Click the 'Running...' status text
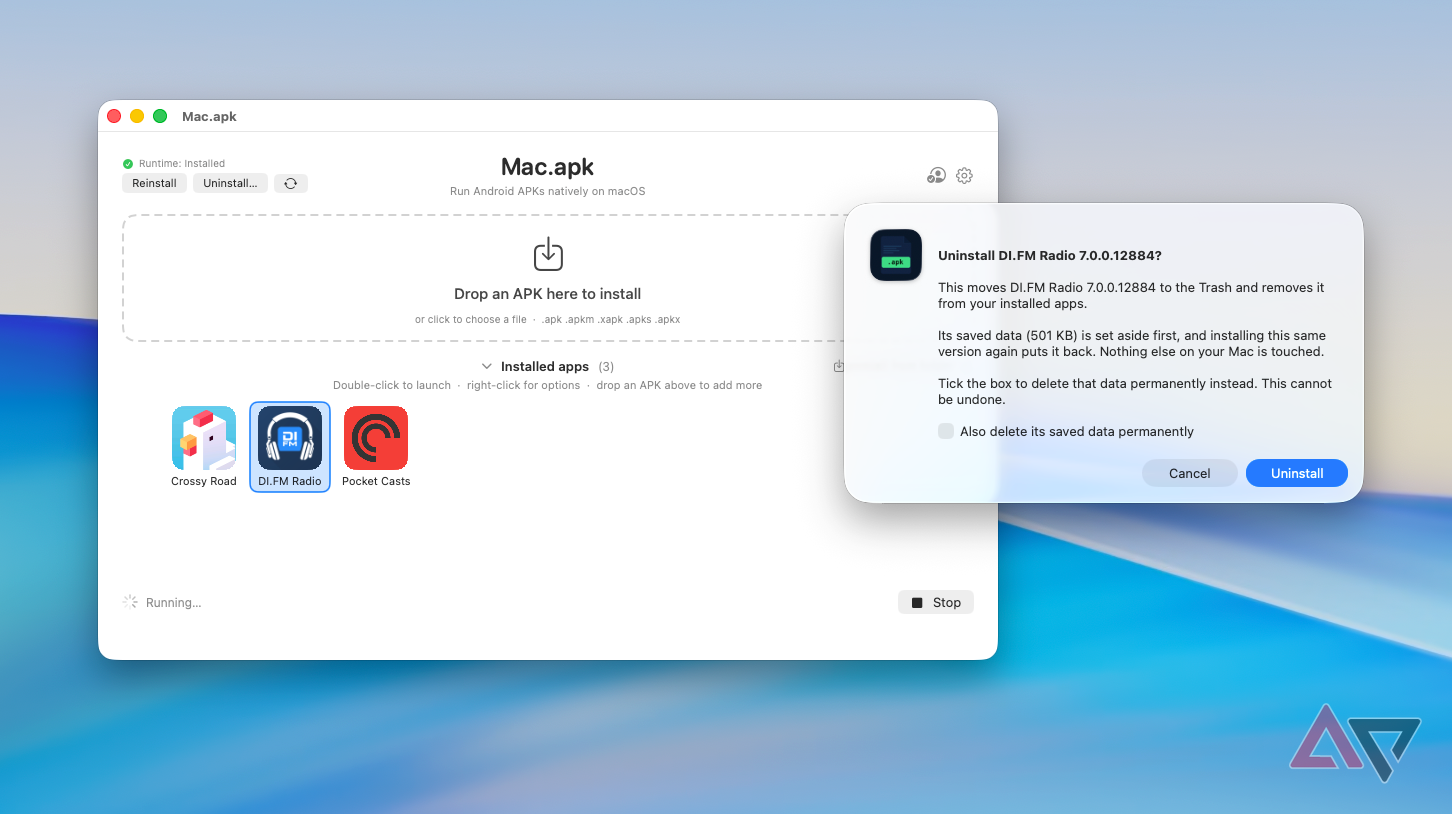This screenshot has width=1452, height=814. pos(174,603)
